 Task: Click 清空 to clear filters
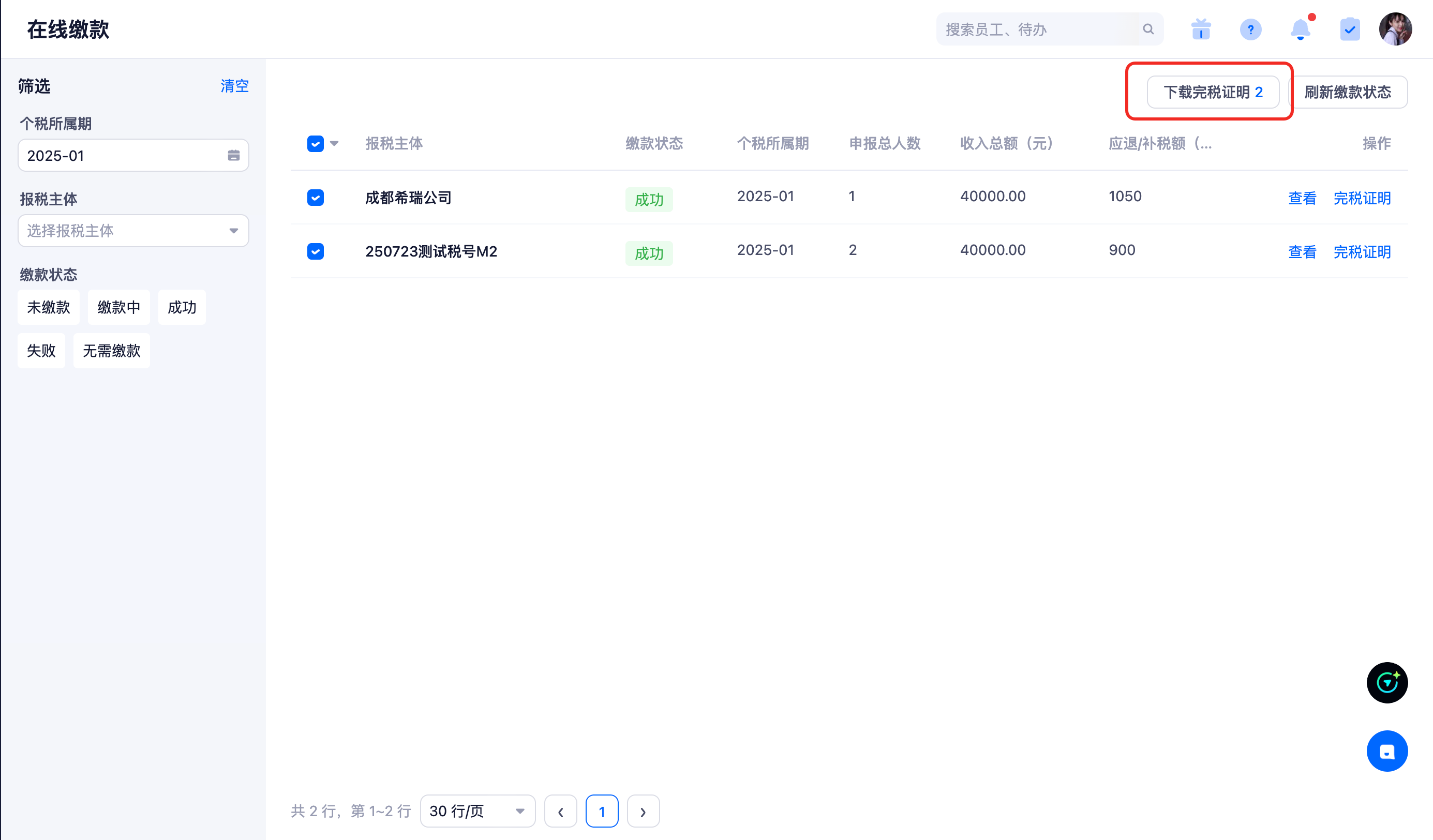click(235, 86)
